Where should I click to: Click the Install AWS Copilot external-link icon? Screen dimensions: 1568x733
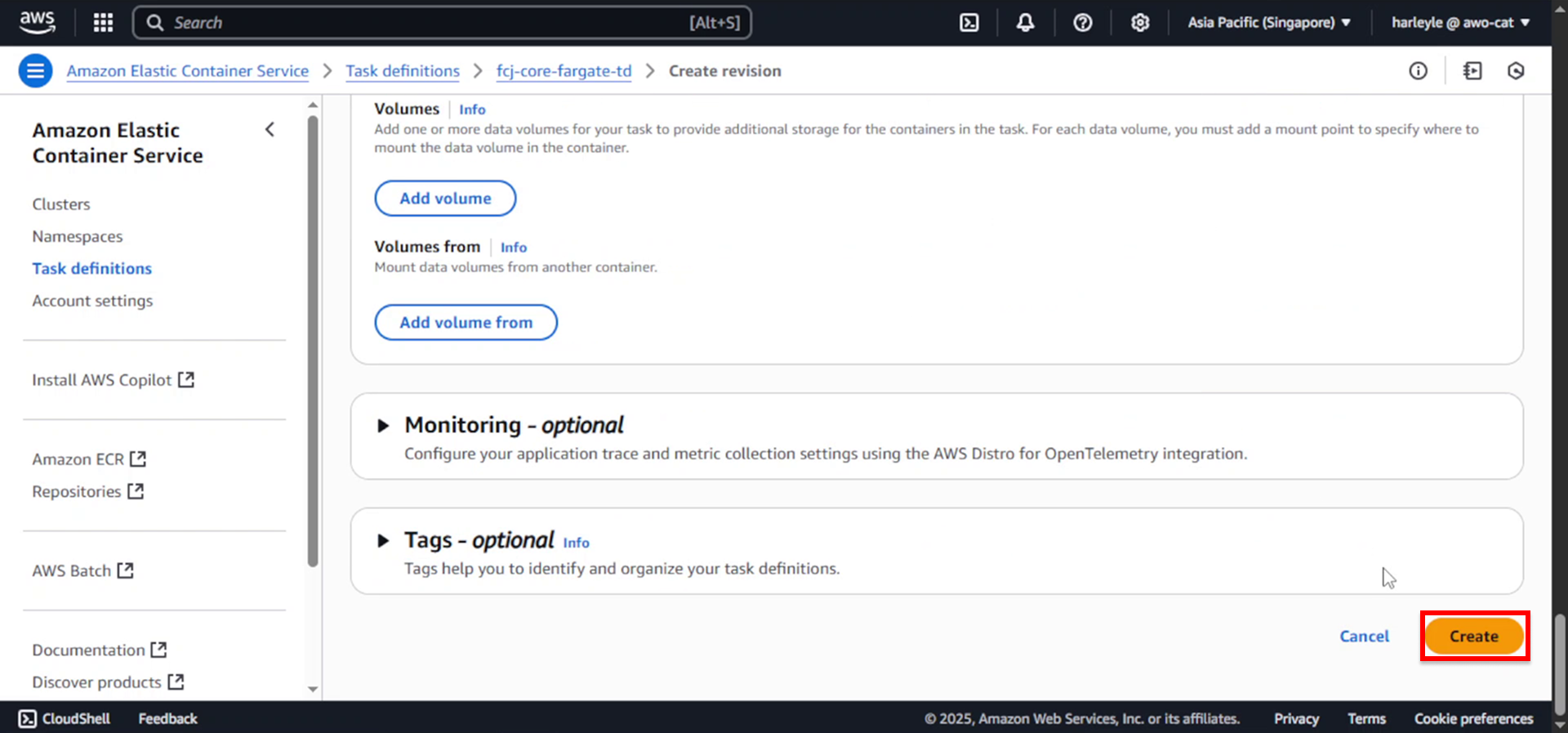click(186, 379)
